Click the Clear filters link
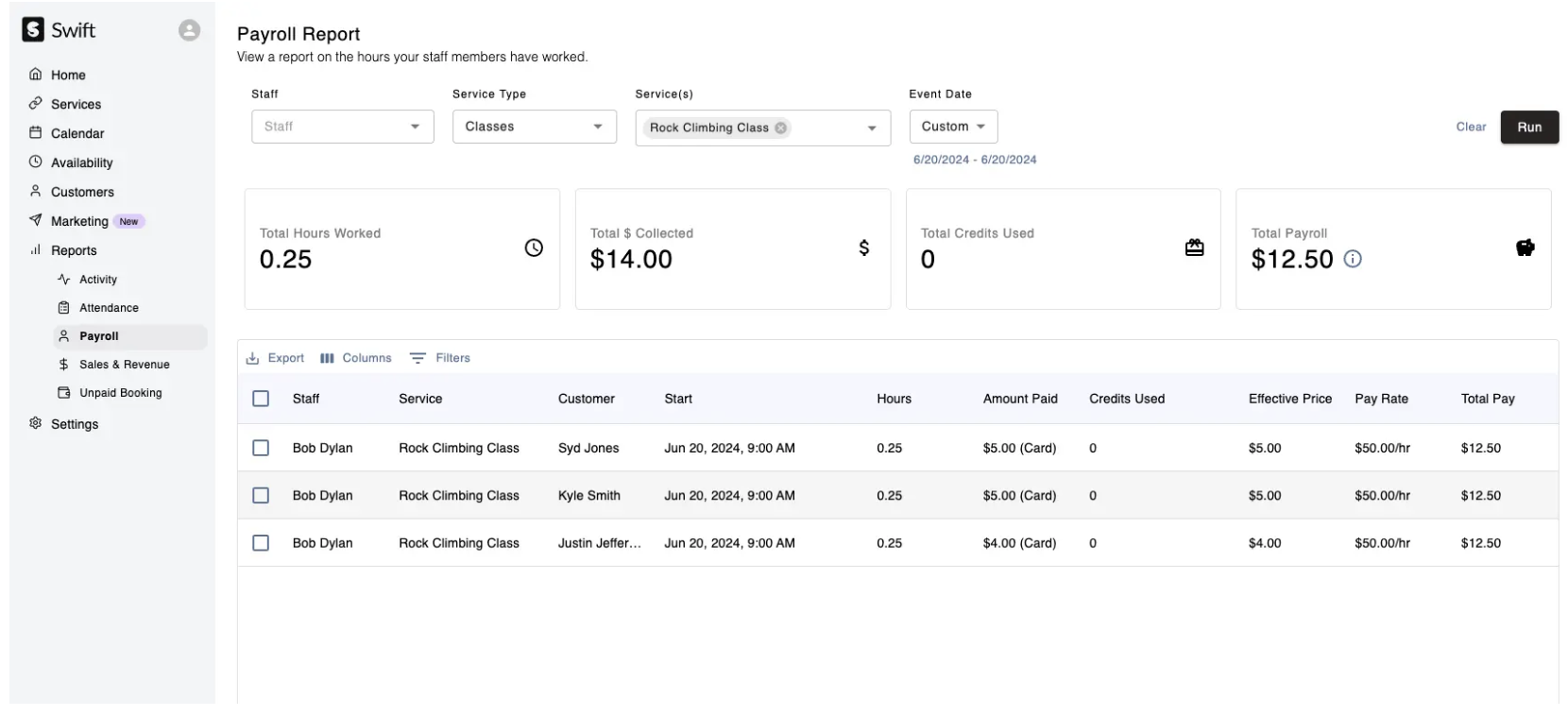1568x716 pixels. click(1470, 128)
